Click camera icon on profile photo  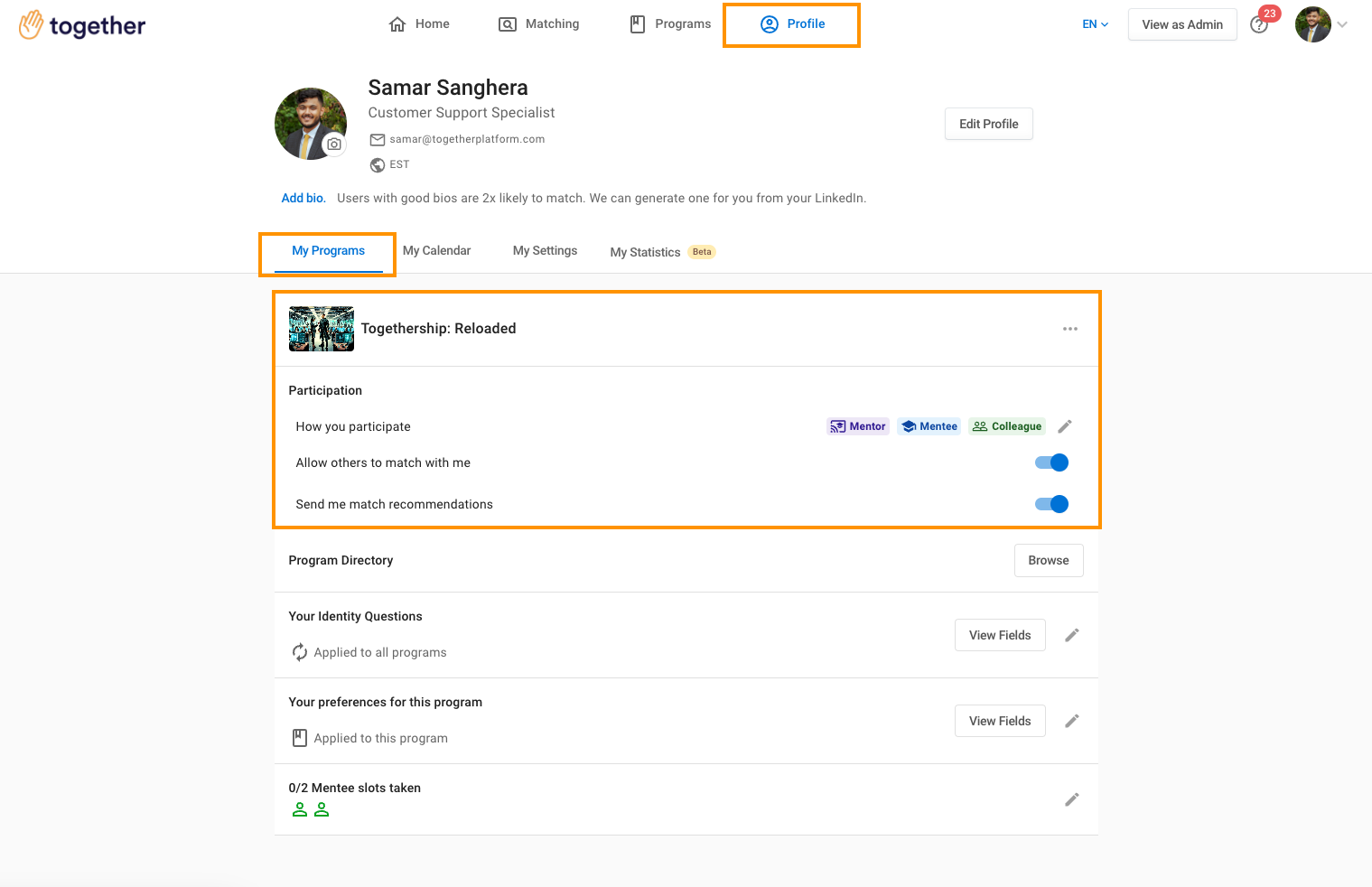coord(334,144)
